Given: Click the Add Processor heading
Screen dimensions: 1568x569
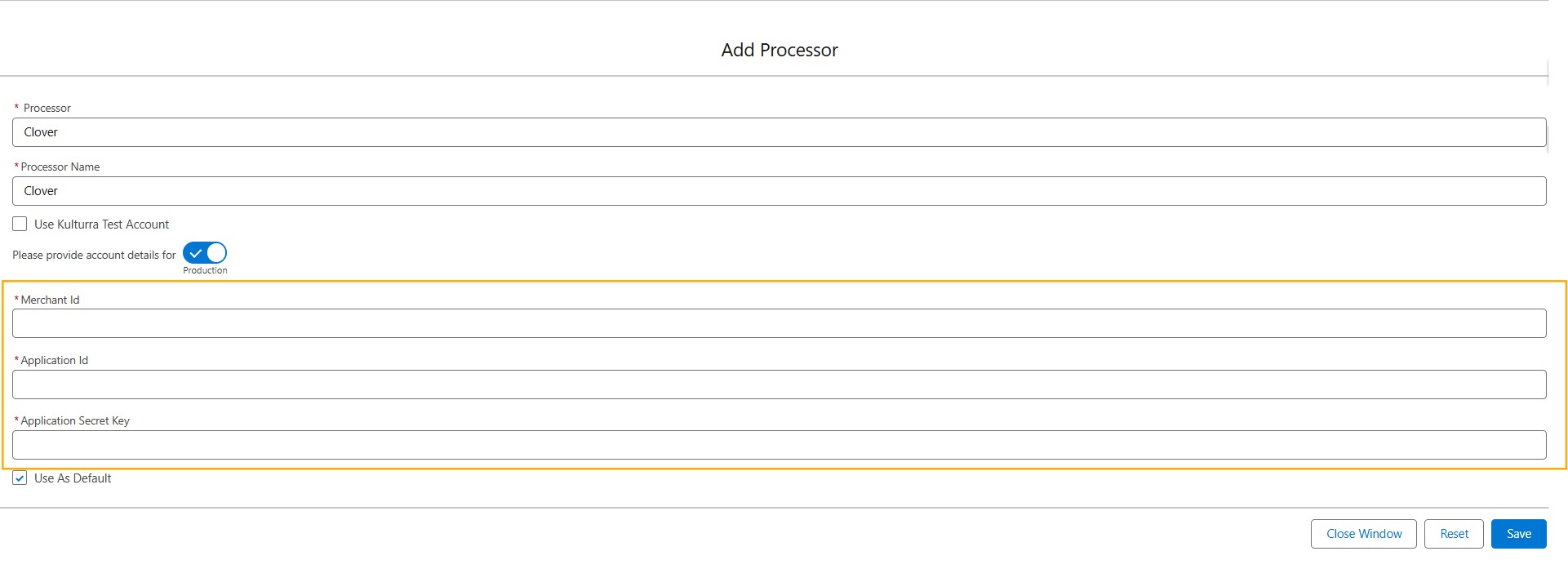Looking at the screenshot, I should point(780,50).
